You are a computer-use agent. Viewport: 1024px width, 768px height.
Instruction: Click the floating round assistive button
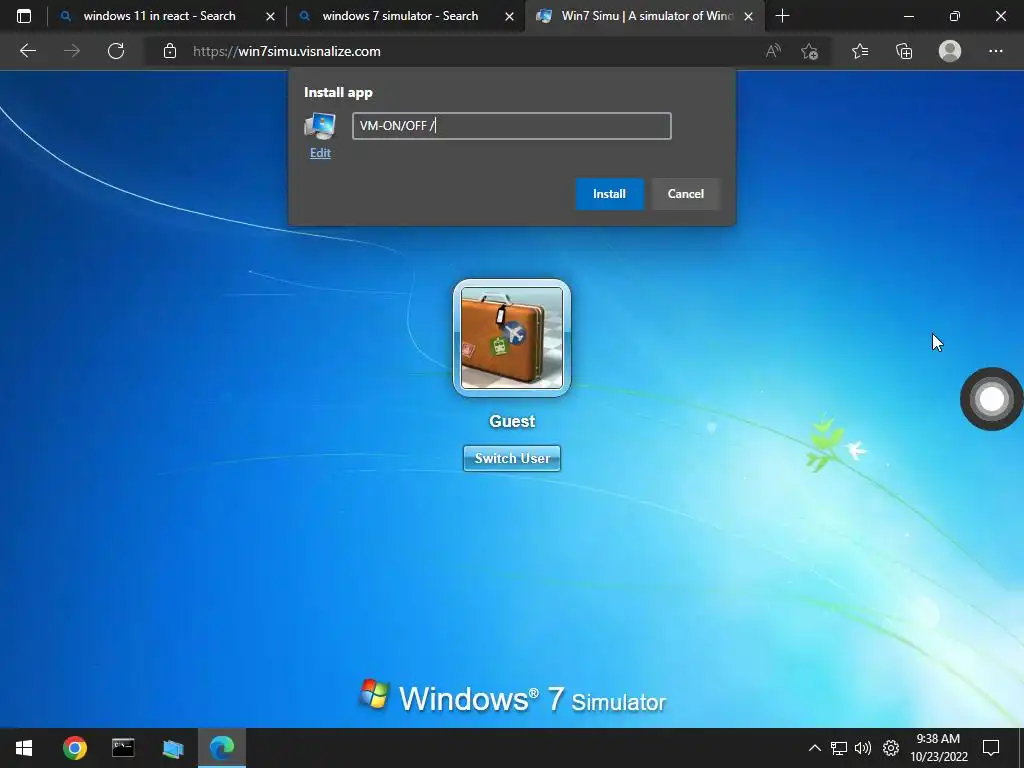[991, 399]
